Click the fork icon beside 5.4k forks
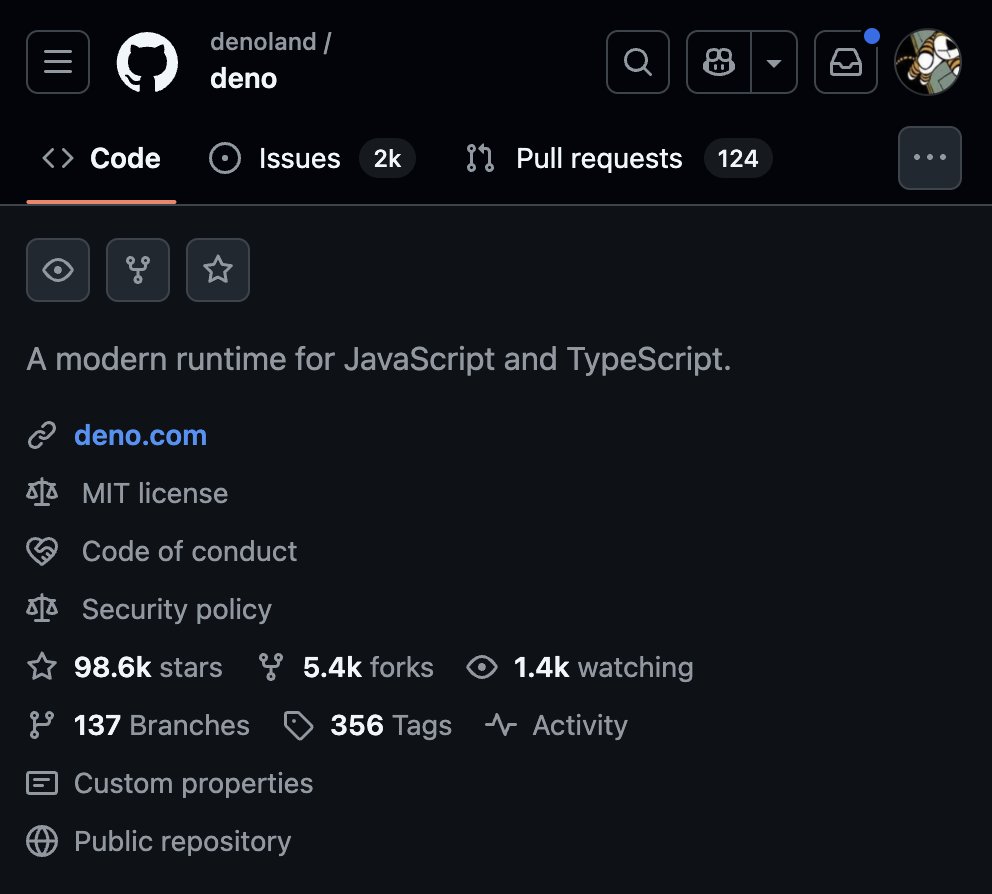Image resolution: width=992 pixels, height=894 pixels. (271, 667)
